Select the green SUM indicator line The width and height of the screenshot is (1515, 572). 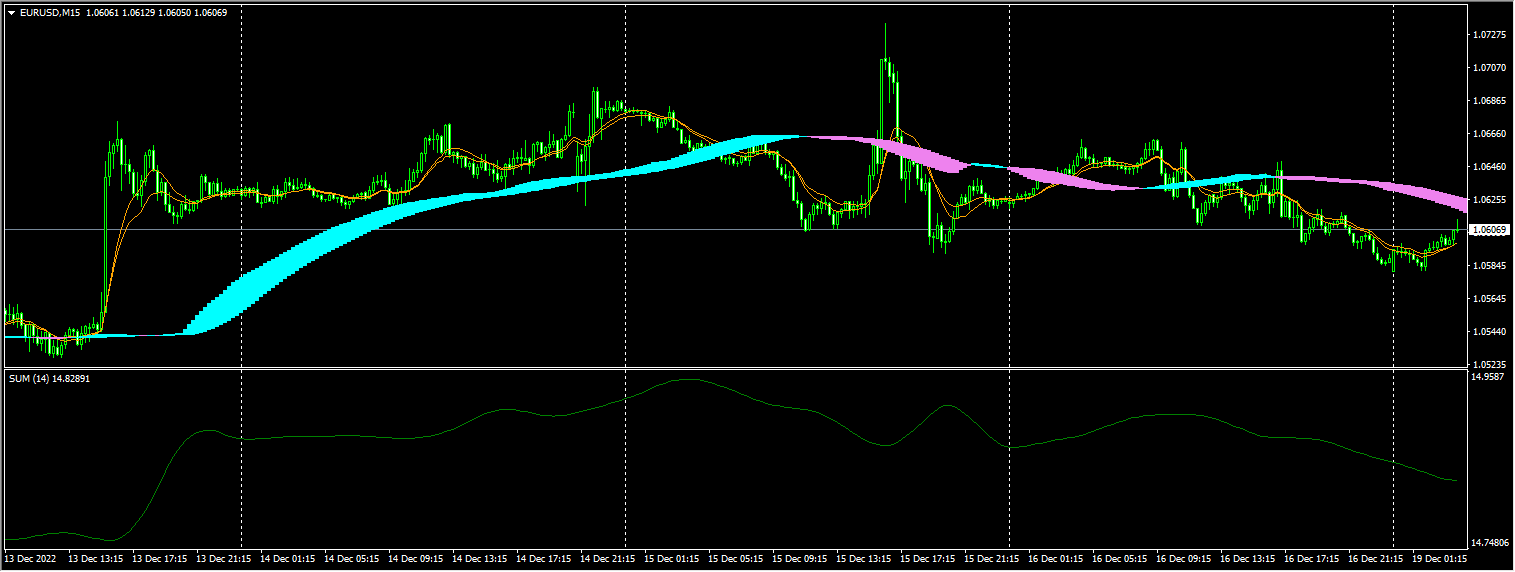click(700, 381)
